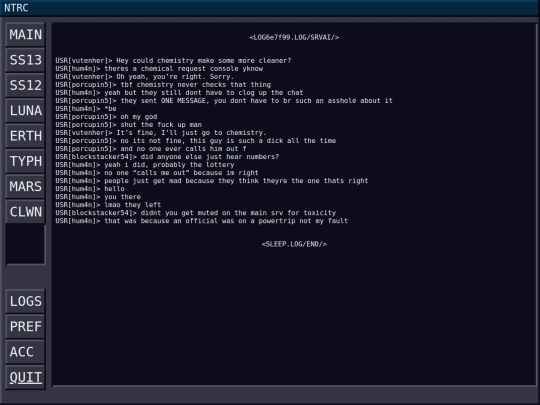Image resolution: width=540 pixels, height=405 pixels.
Task: Click the line "you there"
Action: point(98,197)
